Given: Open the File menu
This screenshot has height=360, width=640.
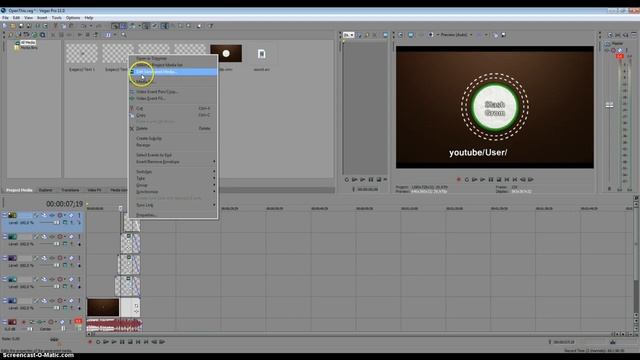Looking at the screenshot, I should click(x=6, y=18).
